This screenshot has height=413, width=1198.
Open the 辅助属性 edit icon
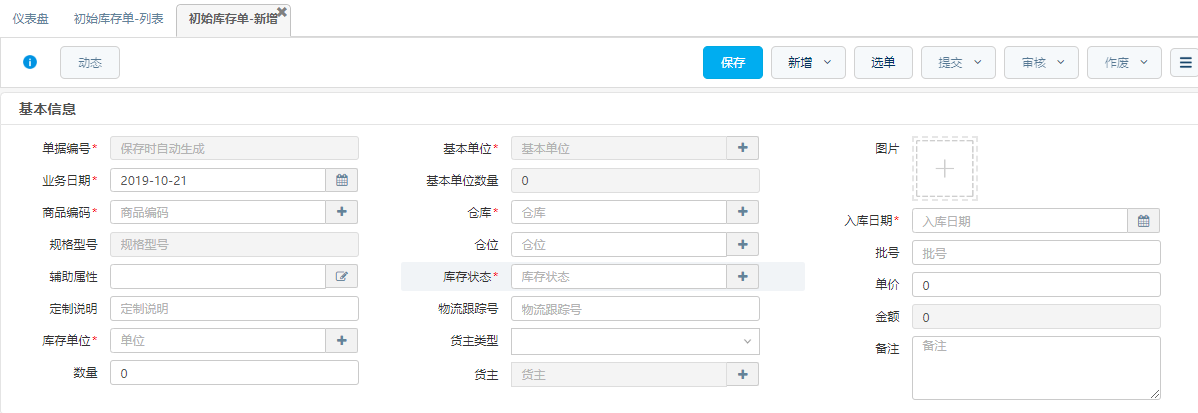tap(342, 276)
